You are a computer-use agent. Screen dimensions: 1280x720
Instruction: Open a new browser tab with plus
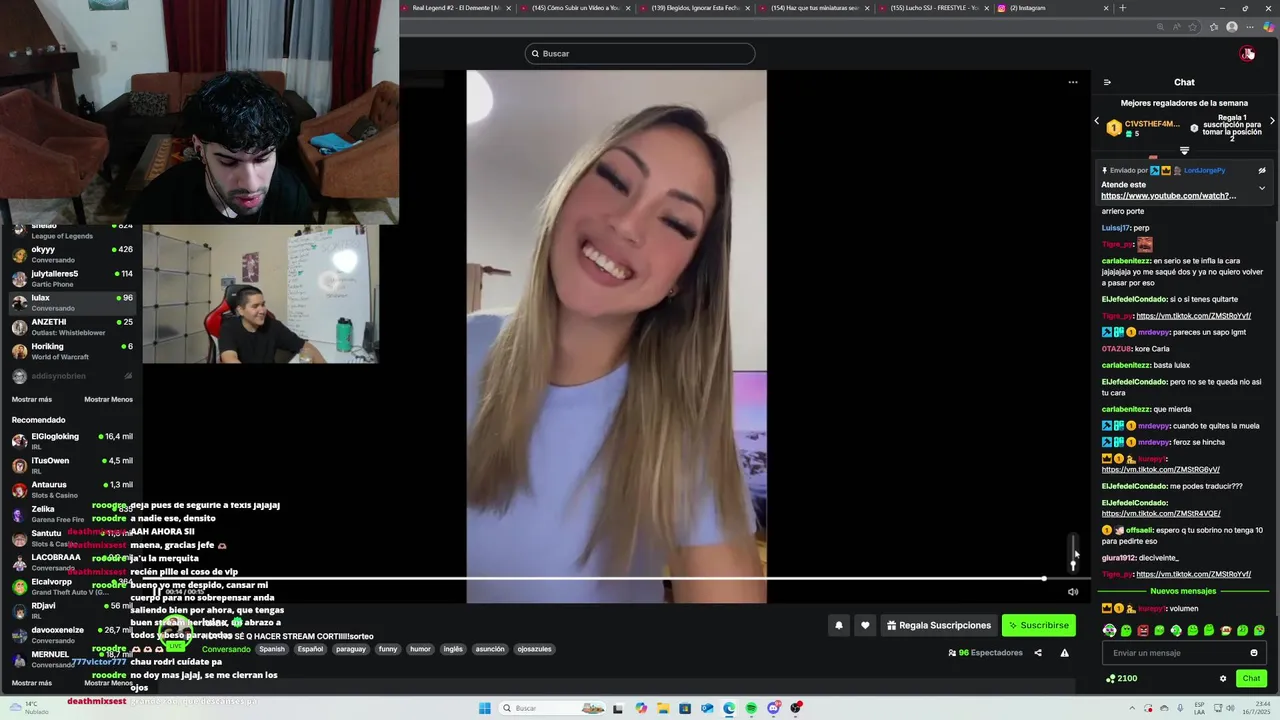pos(1122,8)
